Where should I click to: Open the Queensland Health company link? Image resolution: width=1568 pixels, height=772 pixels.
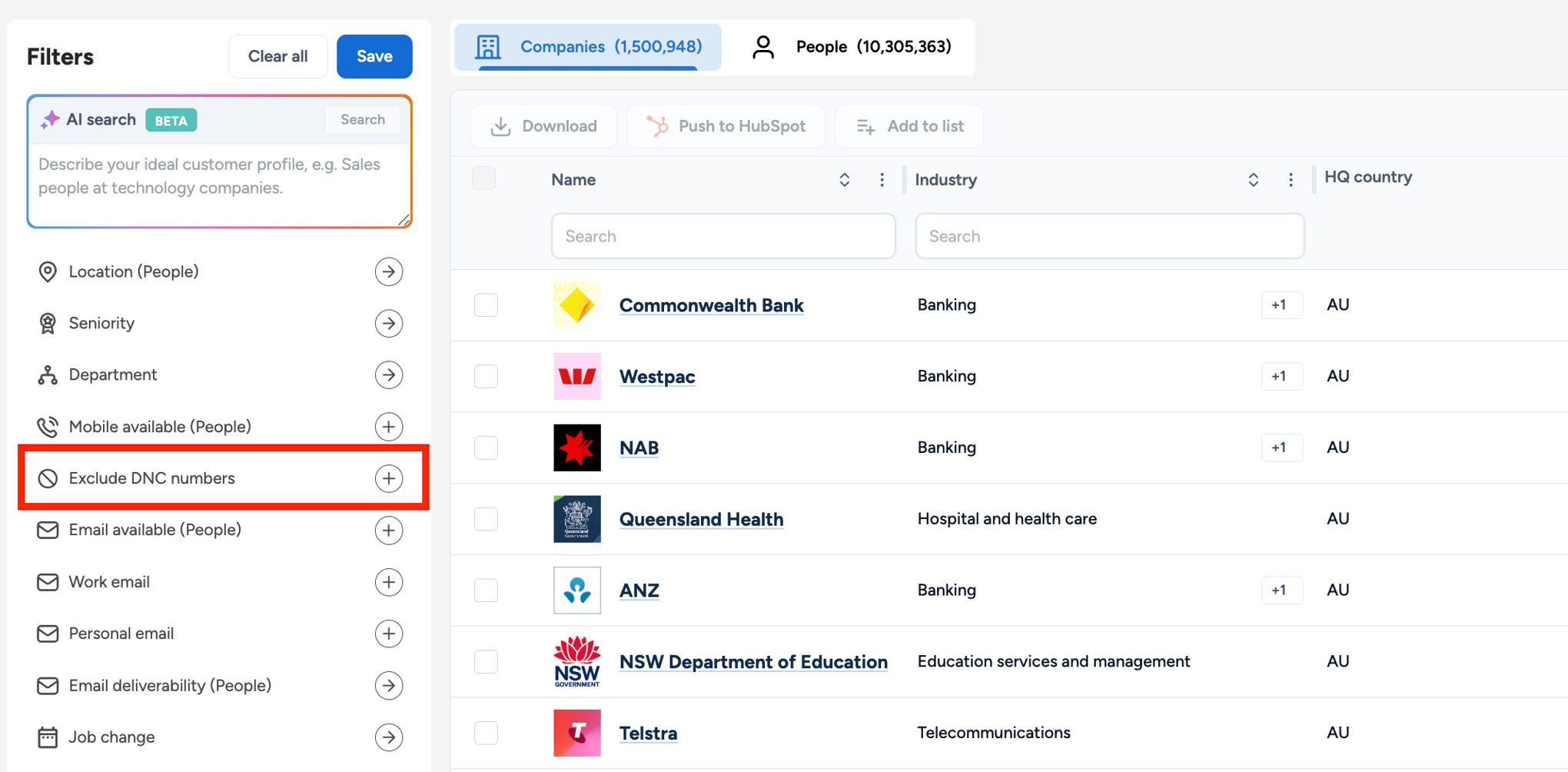click(x=701, y=519)
